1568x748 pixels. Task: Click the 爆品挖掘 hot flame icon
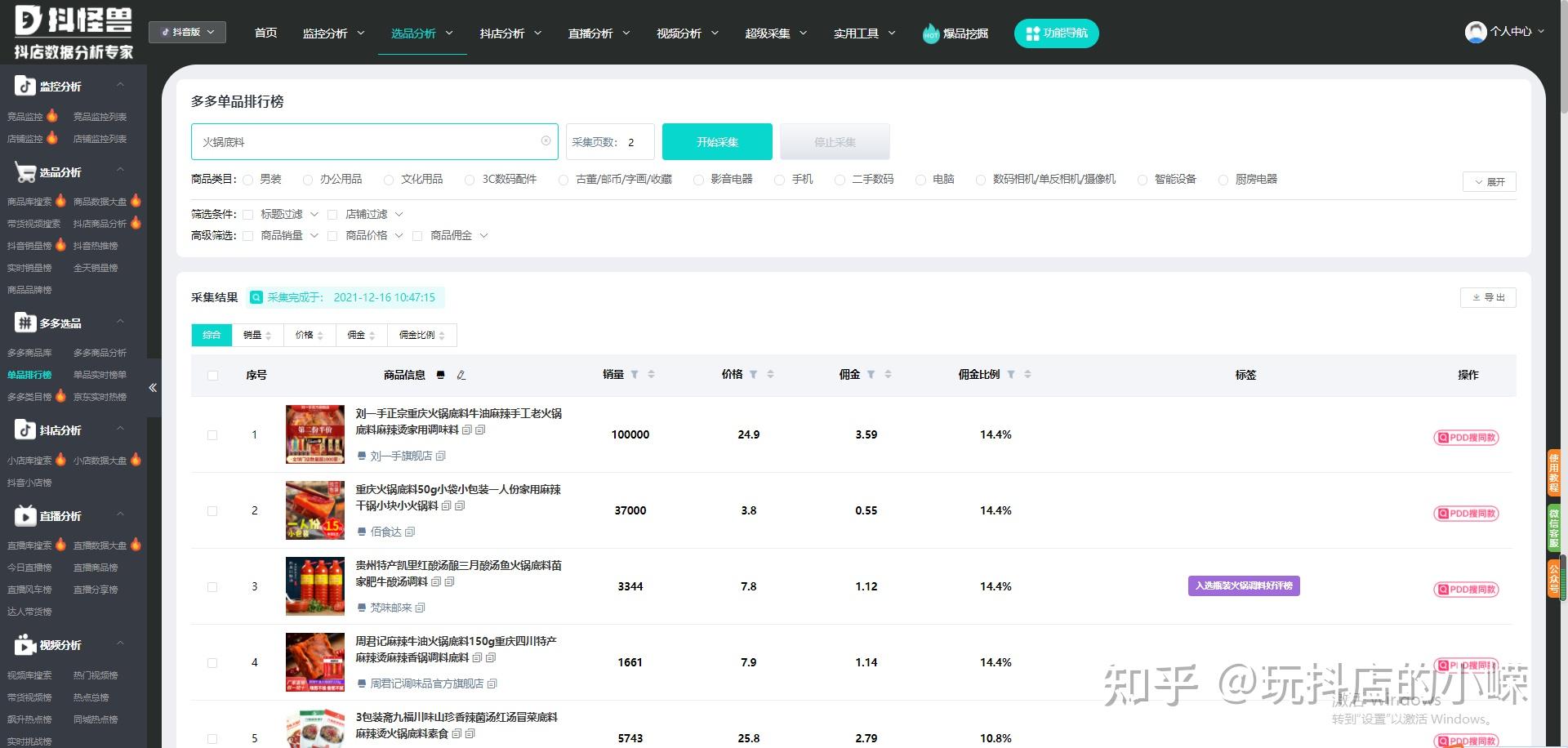pyautogui.click(x=931, y=33)
